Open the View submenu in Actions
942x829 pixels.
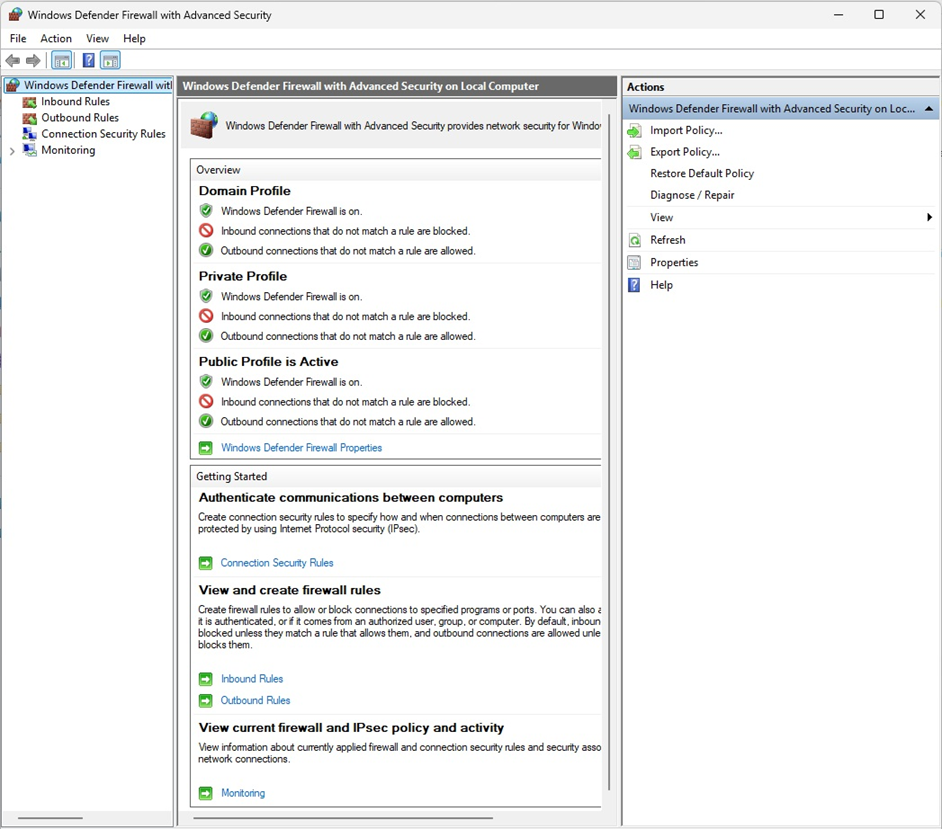click(x=661, y=216)
